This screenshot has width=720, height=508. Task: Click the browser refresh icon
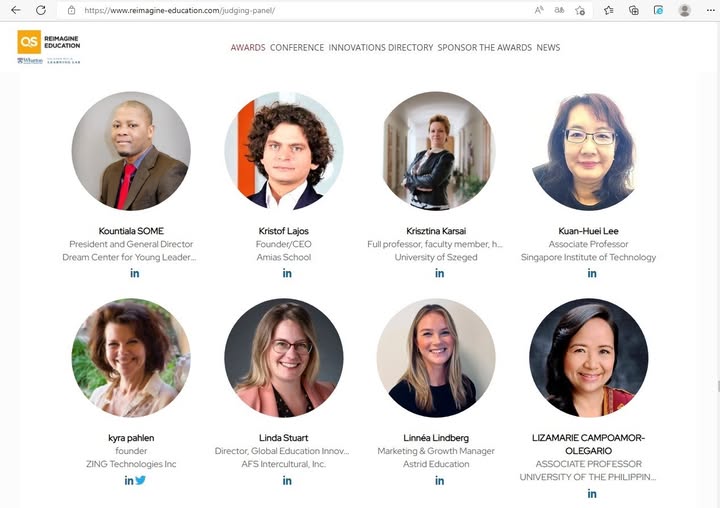(x=41, y=10)
